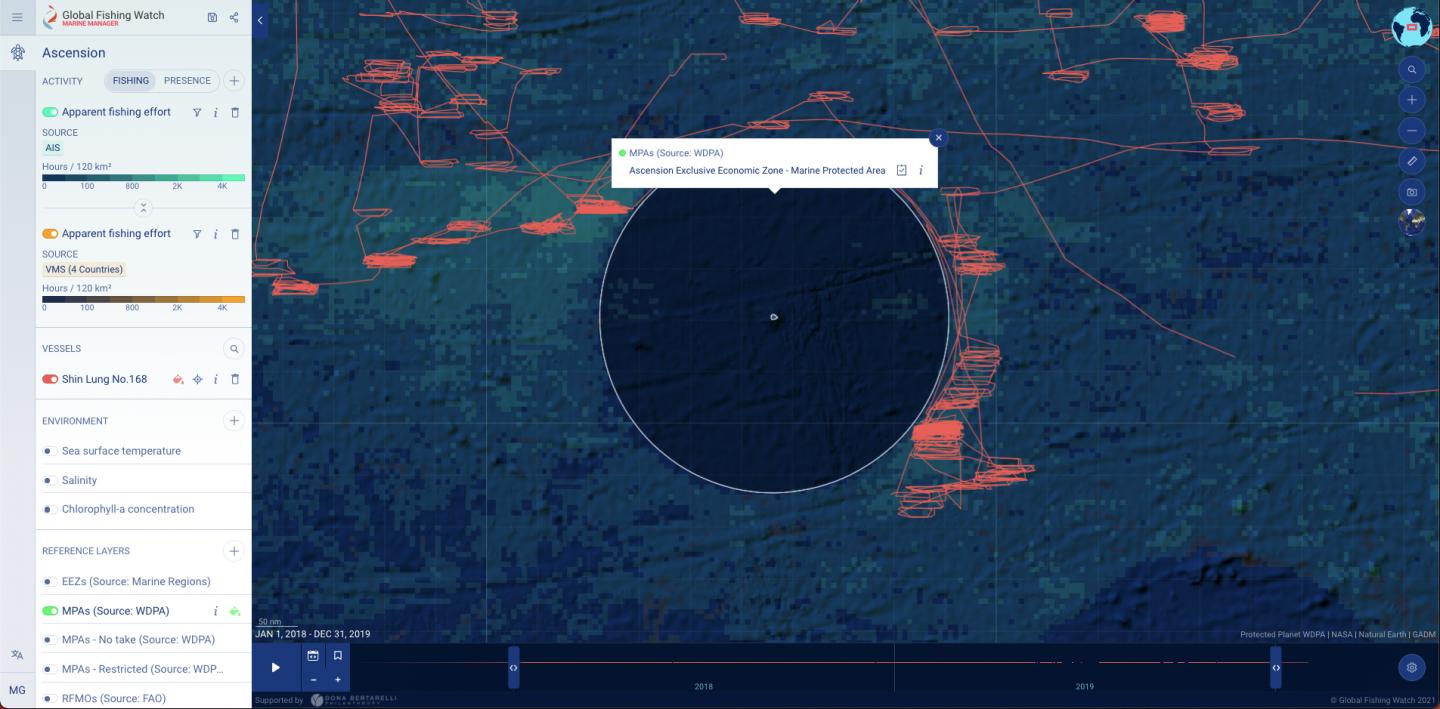Play the timebar animation
The image size is (1440, 709).
tap(275, 666)
